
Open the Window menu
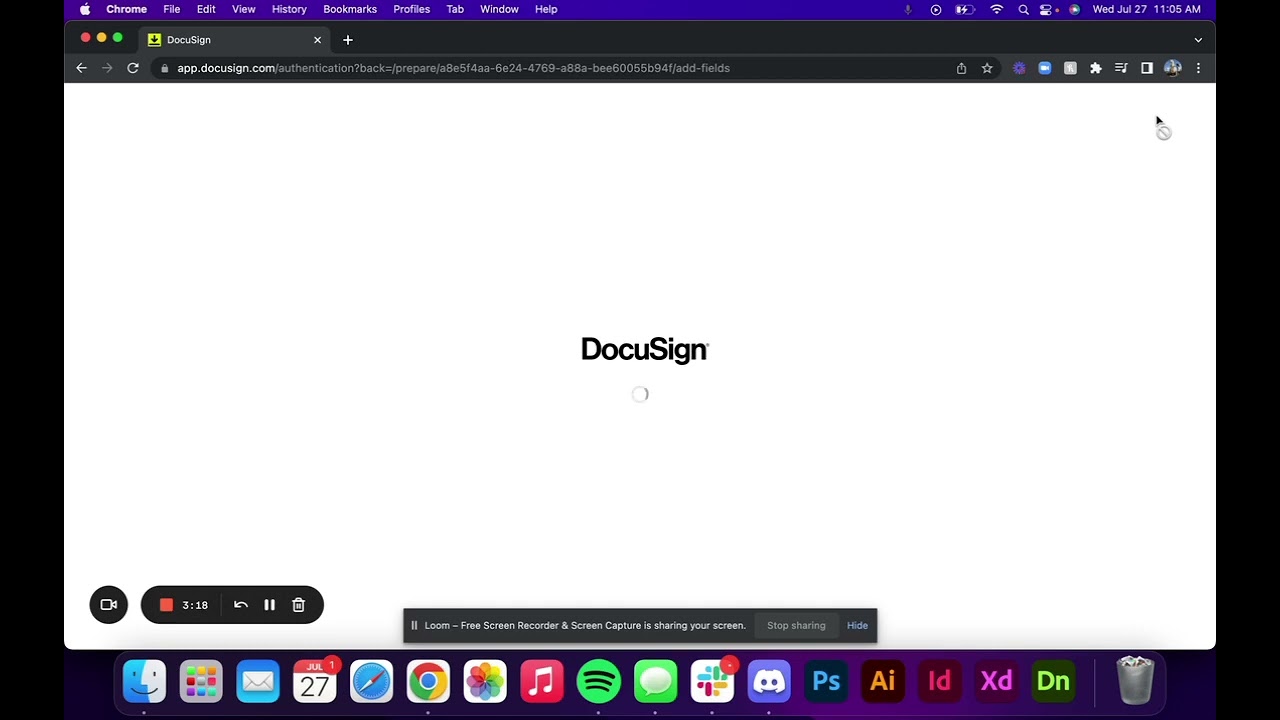tap(499, 9)
